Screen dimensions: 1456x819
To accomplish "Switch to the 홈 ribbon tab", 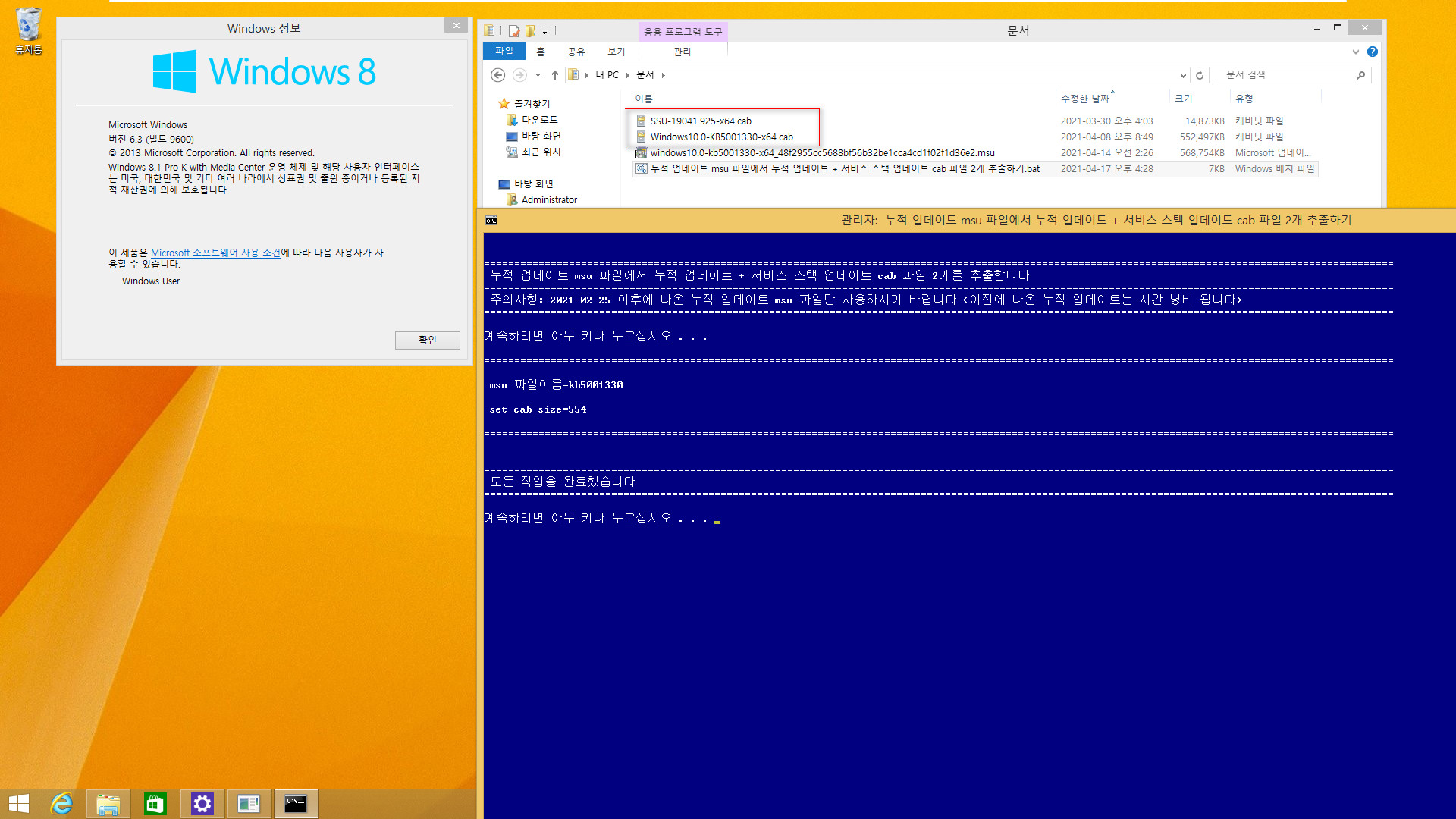I will (x=540, y=52).
